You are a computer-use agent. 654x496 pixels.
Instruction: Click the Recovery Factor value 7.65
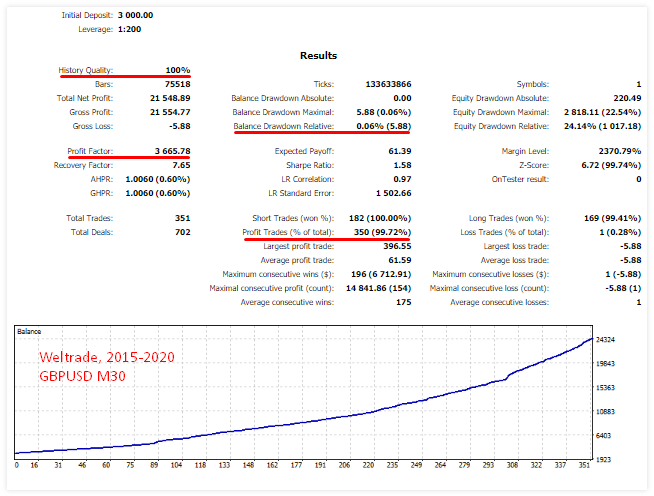click(x=181, y=165)
